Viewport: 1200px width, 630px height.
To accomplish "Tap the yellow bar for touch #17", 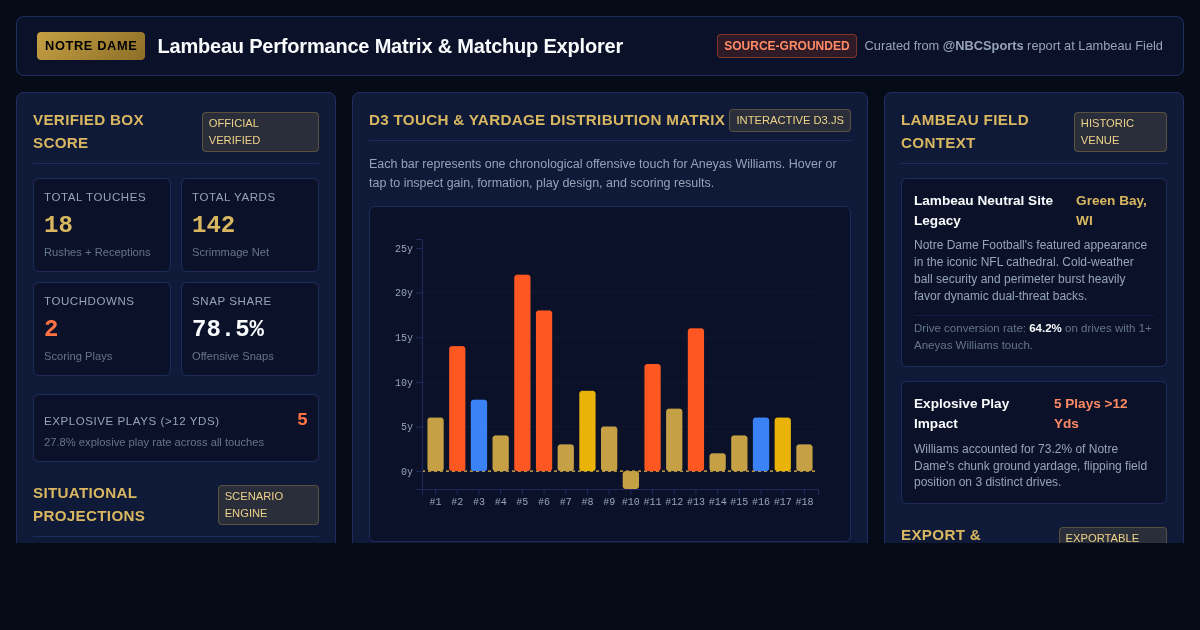I will tap(783, 445).
